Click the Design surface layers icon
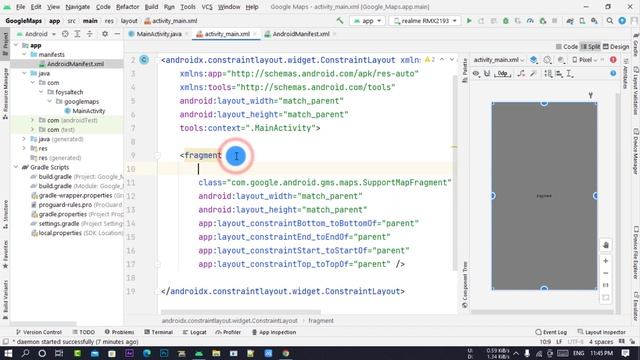 pos(533,60)
